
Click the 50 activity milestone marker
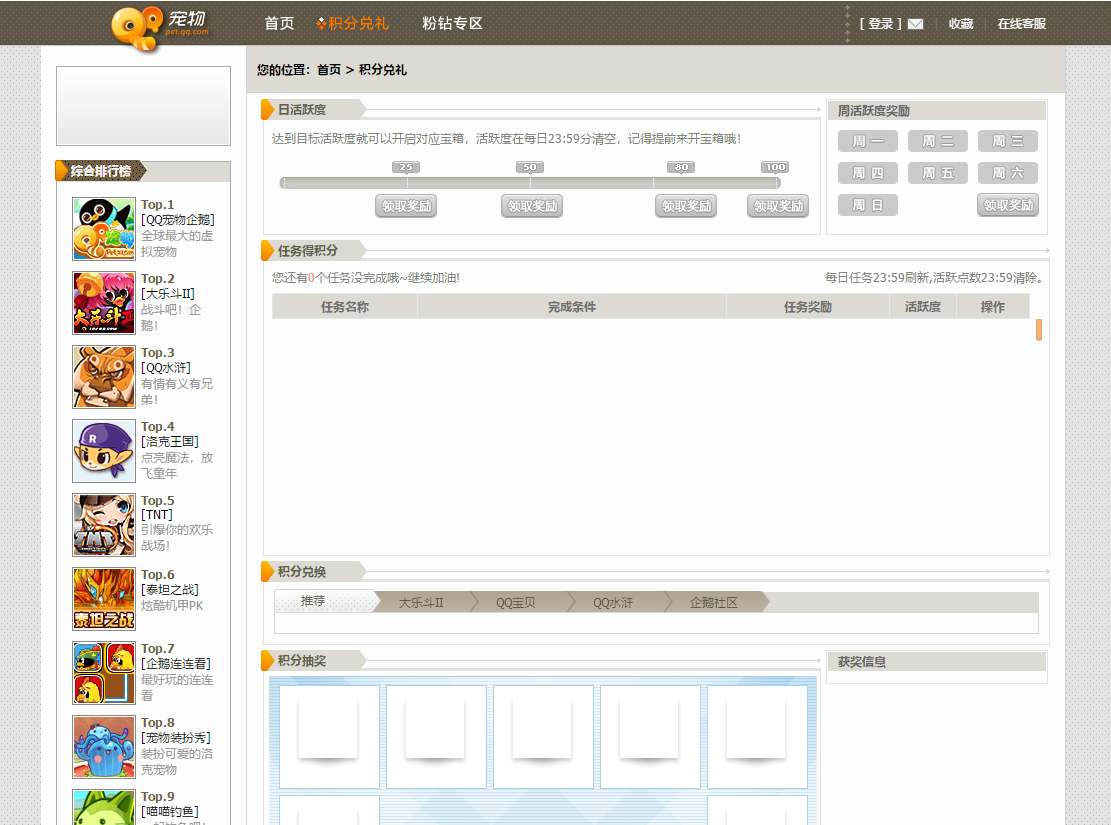(x=530, y=167)
